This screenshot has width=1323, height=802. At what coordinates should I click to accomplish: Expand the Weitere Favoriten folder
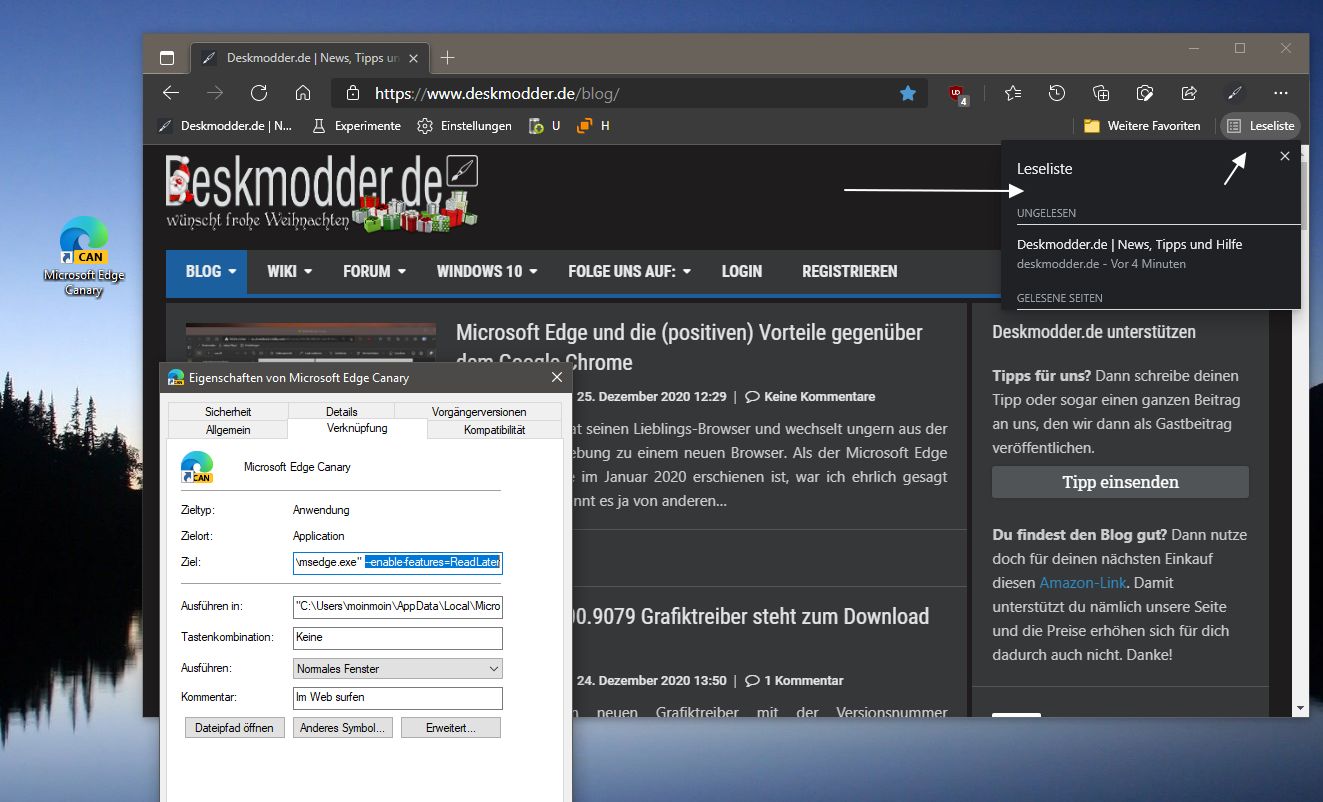tap(1142, 126)
